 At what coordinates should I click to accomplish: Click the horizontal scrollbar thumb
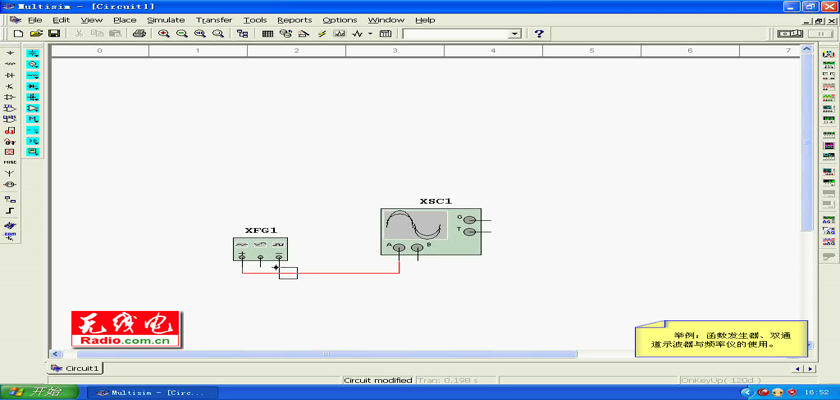pos(327,354)
